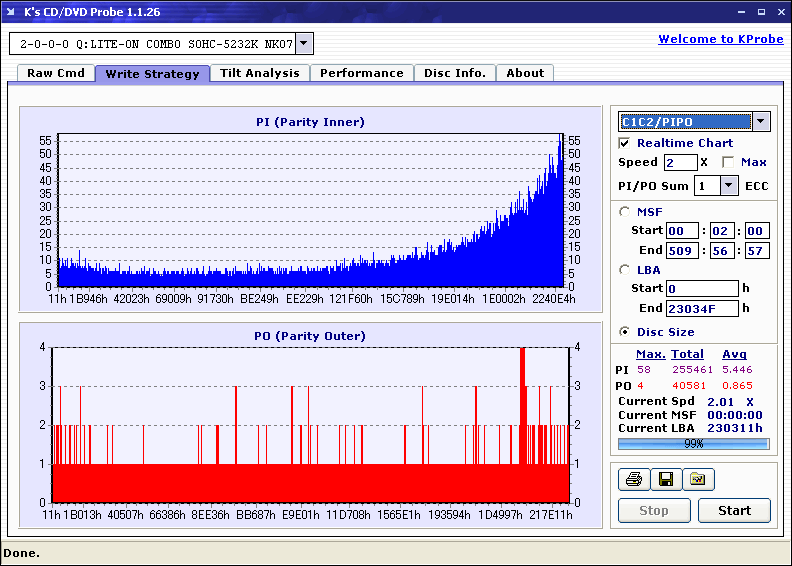Open the PI/PO Sum ECC dropdown
This screenshot has width=792, height=566.
[x=728, y=186]
